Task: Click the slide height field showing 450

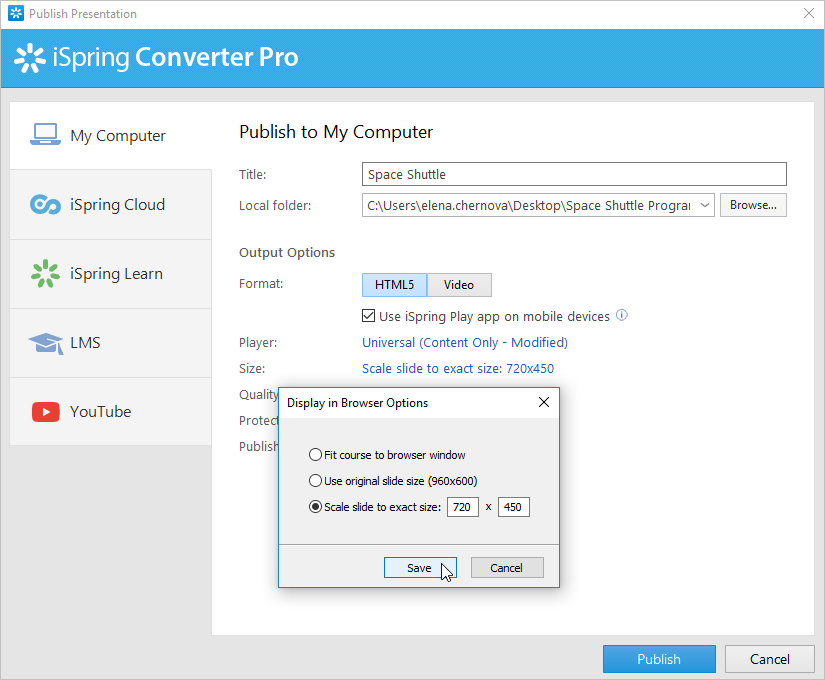Action: pyautogui.click(x=514, y=507)
